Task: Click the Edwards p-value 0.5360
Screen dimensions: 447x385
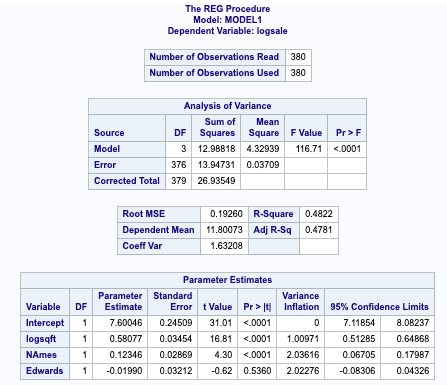Action: coord(257,371)
